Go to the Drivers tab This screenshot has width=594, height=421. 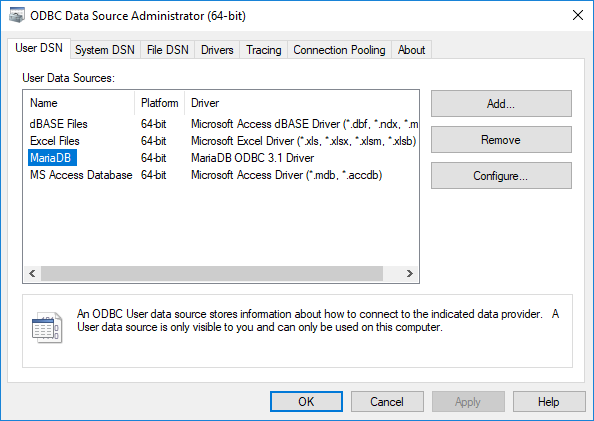(217, 50)
